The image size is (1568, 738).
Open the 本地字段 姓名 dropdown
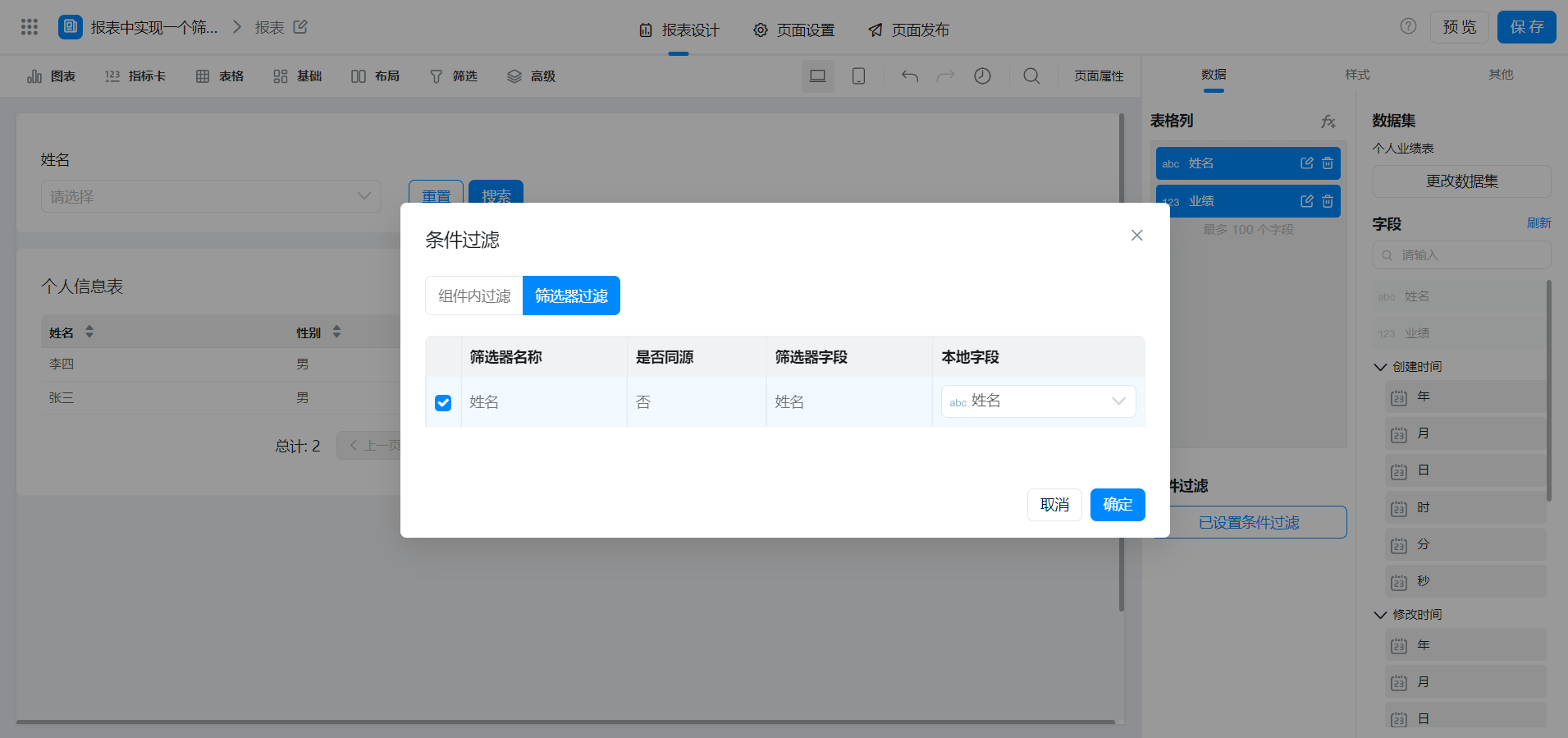click(1038, 401)
